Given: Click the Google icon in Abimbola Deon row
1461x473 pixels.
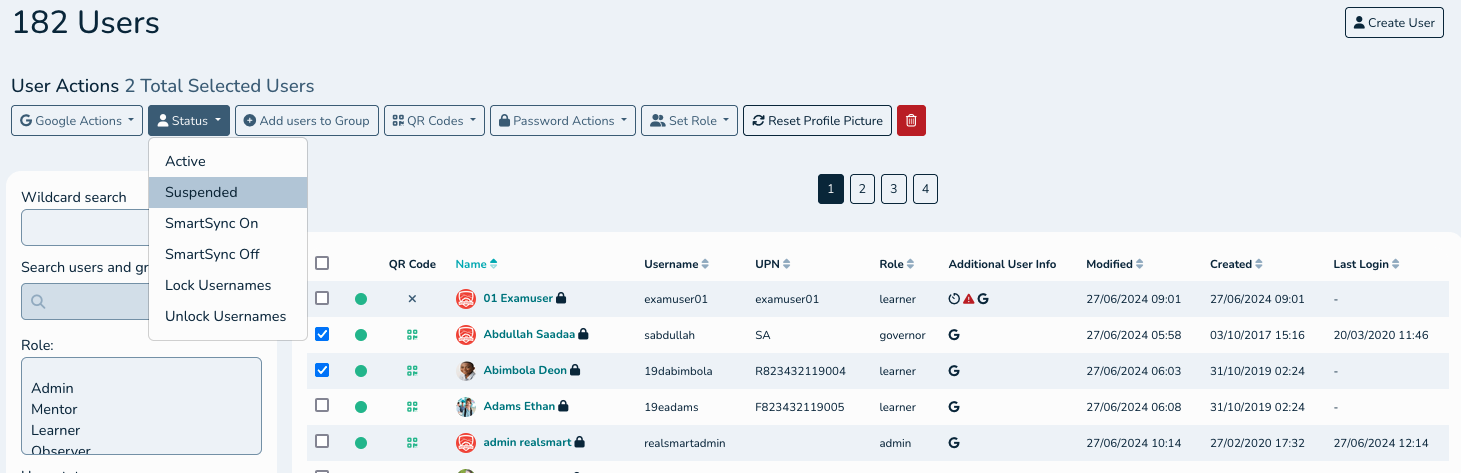Looking at the screenshot, I should click(954, 371).
